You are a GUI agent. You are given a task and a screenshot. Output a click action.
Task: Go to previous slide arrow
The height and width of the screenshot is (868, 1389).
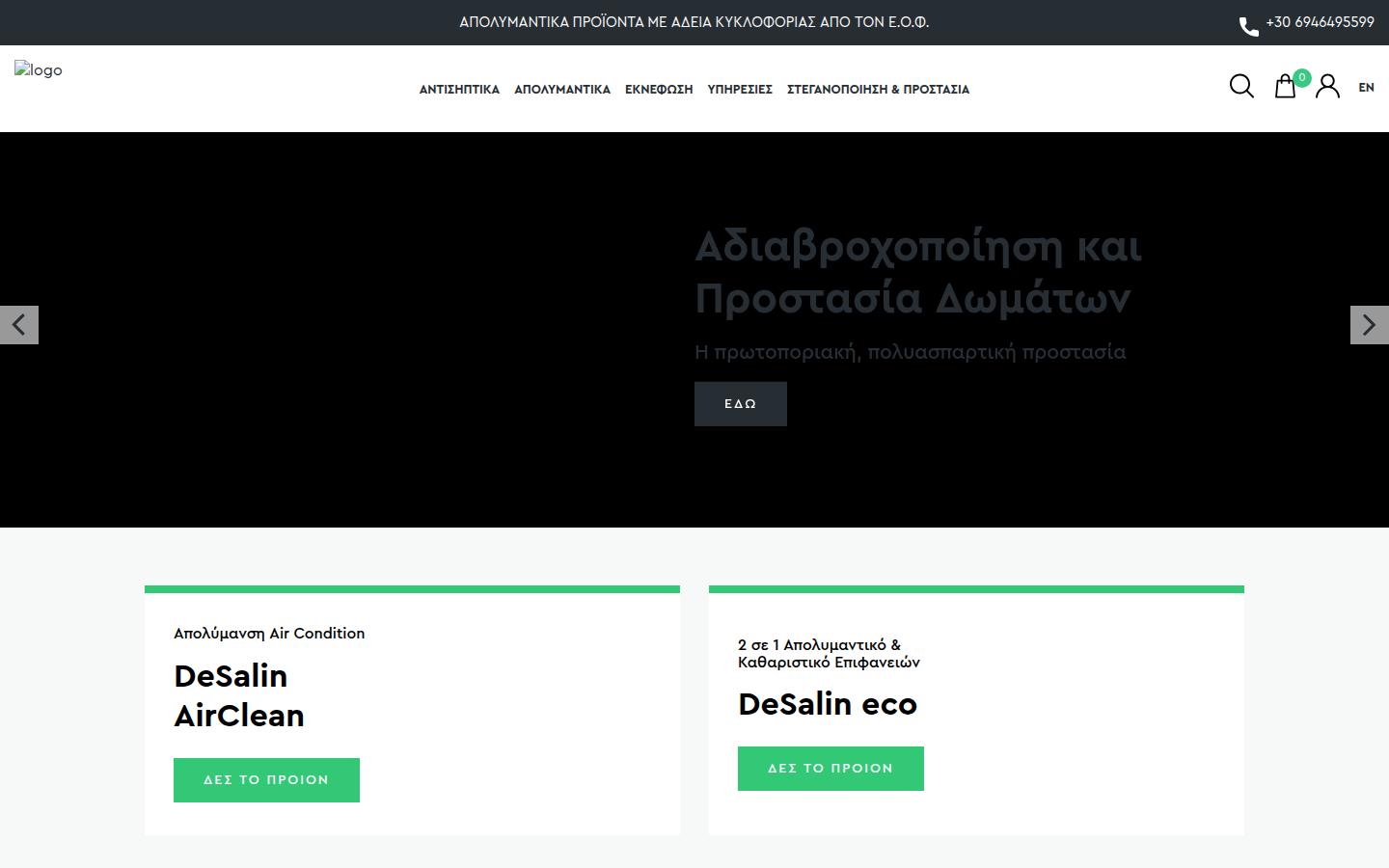[19, 325]
